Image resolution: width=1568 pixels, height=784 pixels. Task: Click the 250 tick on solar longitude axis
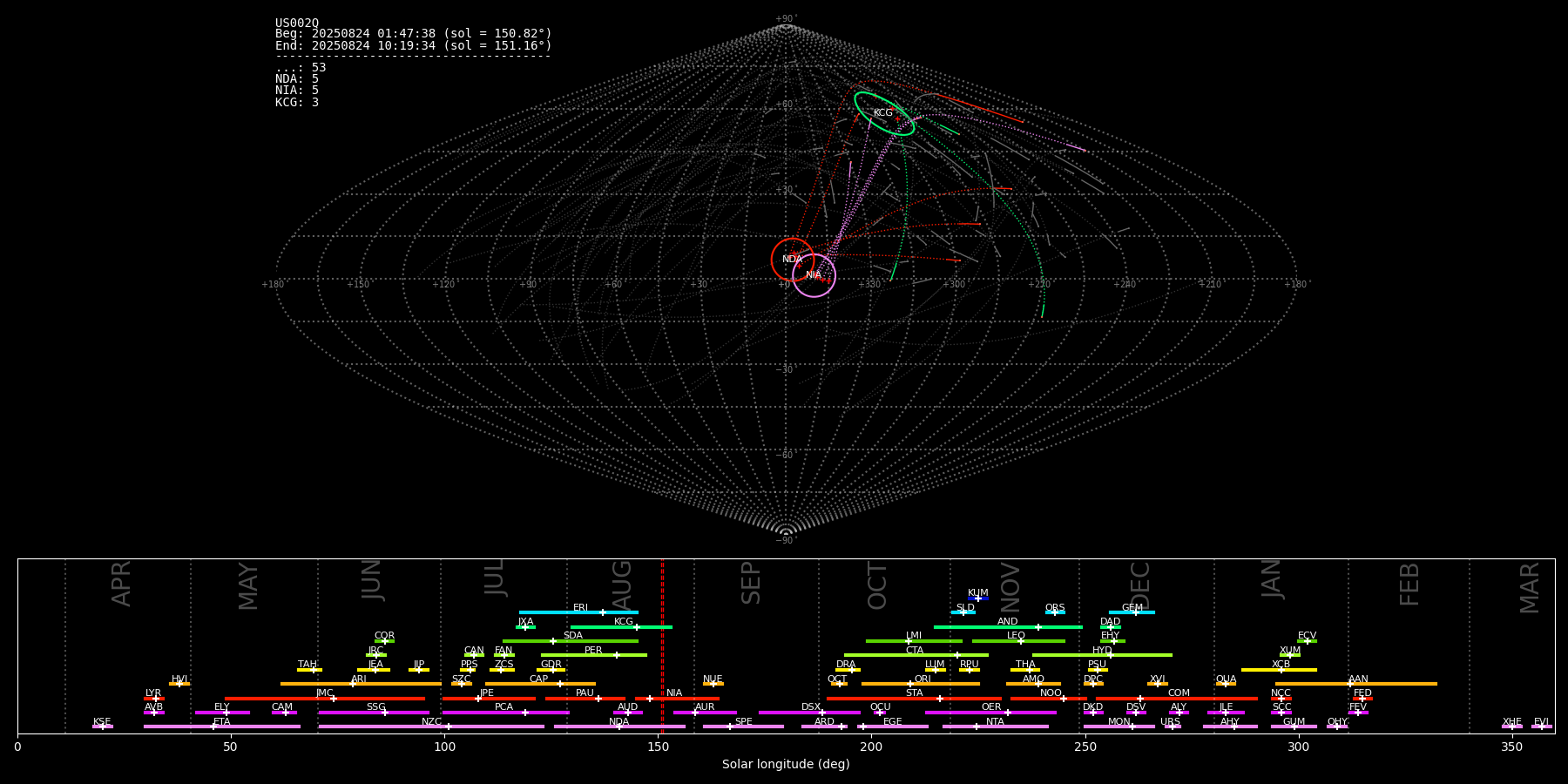[x=1085, y=747]
